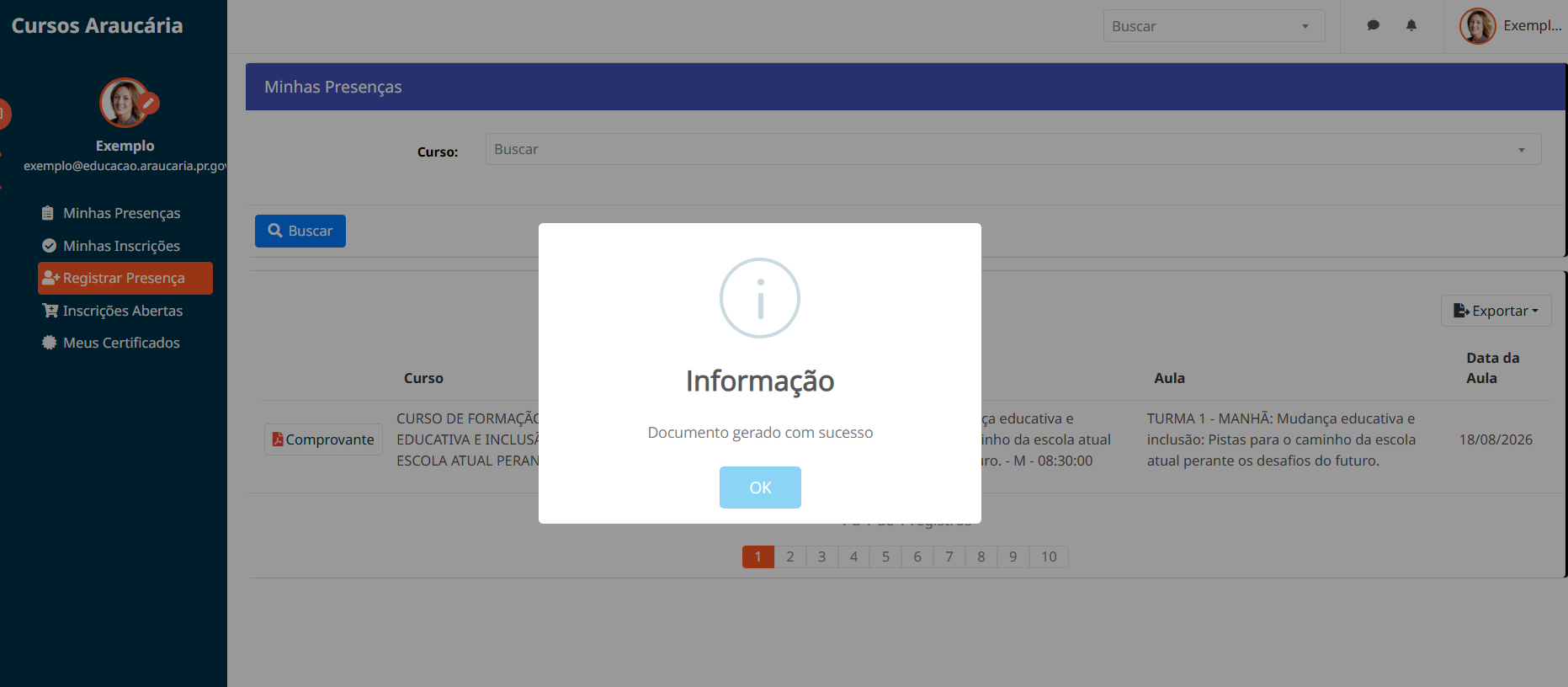This screenshot has height=687, width=1568.
Task: Click the Minhas Presenças clipboard icon
Action: click(x=48, y=213)
